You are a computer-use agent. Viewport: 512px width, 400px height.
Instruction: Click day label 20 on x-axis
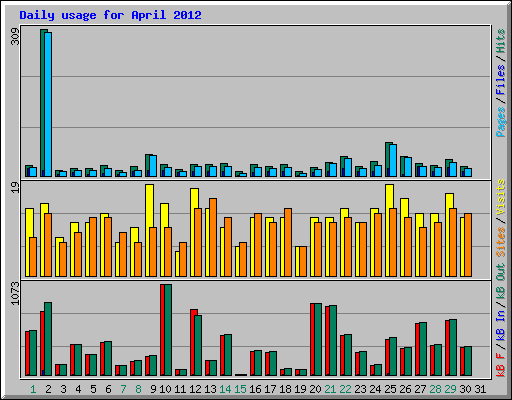(x=315, y=389)
